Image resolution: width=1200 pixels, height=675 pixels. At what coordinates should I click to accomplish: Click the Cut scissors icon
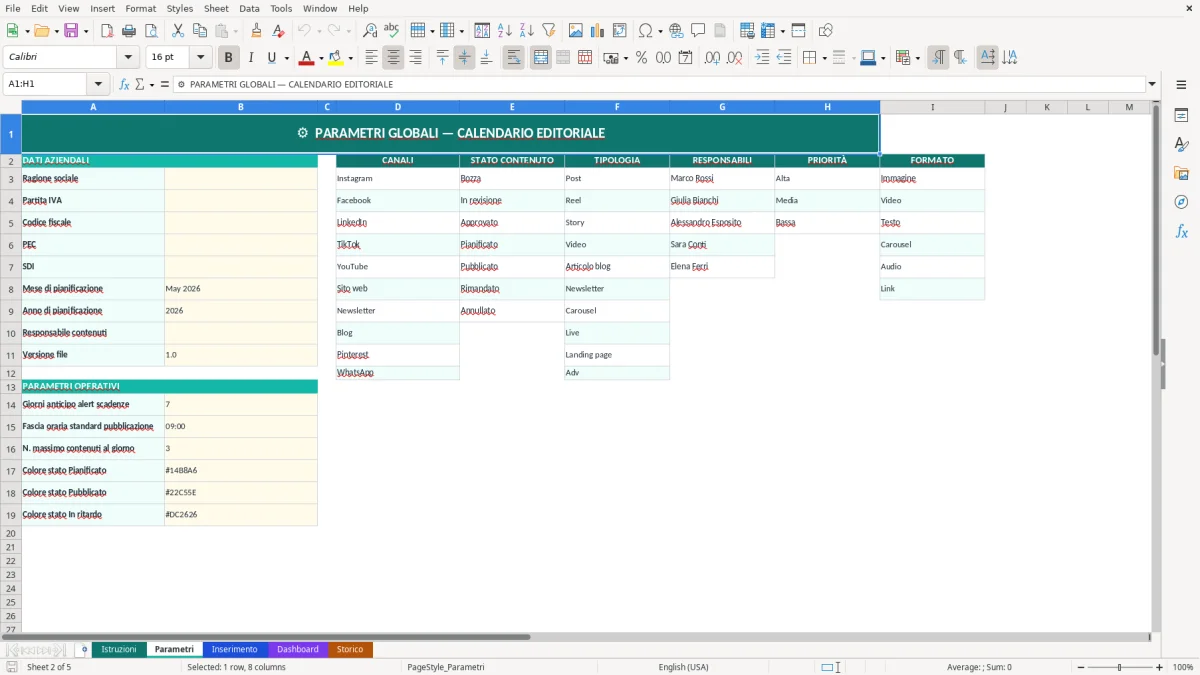177,31
